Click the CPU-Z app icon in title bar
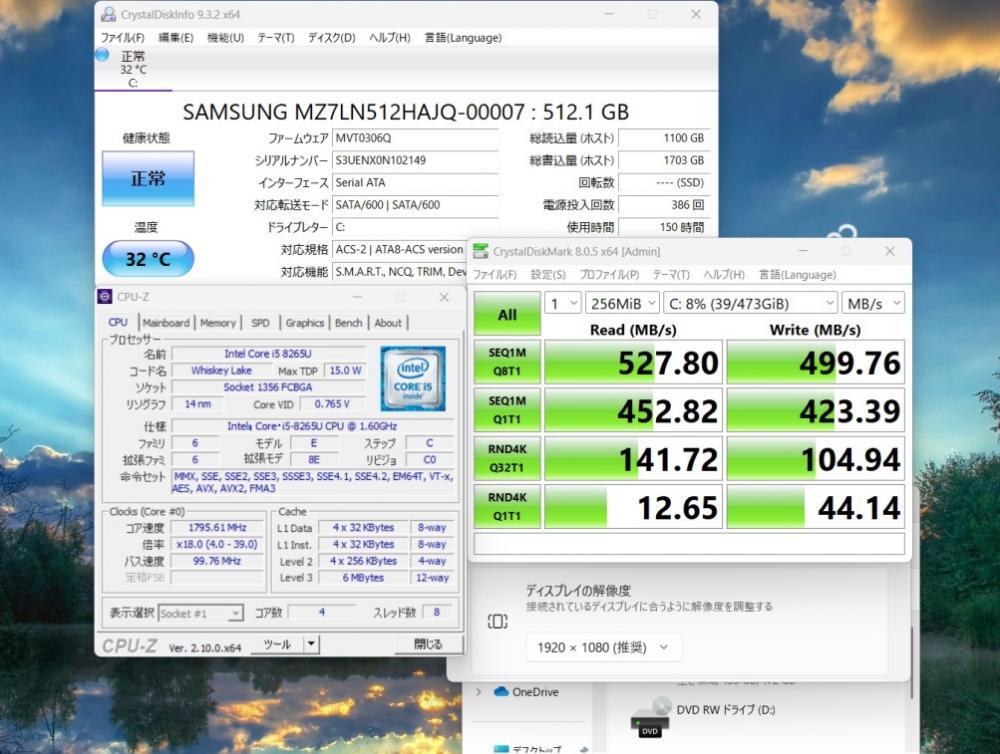Image resolution: width=1000 pixels, height=754 pixels. click(x=105, y=297)
